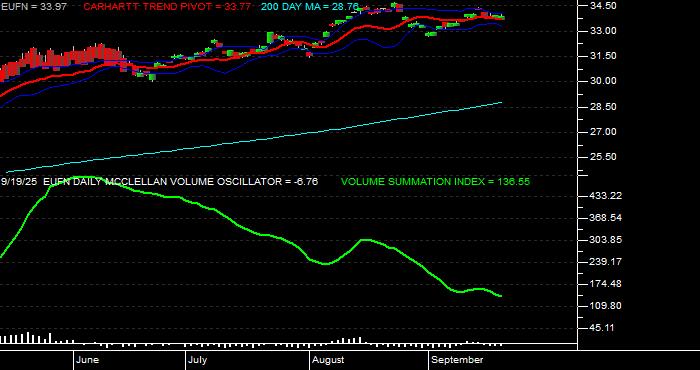700x370 pixels.
Task: Click the 239.17 summation axis value
Action: coord(606,262)
